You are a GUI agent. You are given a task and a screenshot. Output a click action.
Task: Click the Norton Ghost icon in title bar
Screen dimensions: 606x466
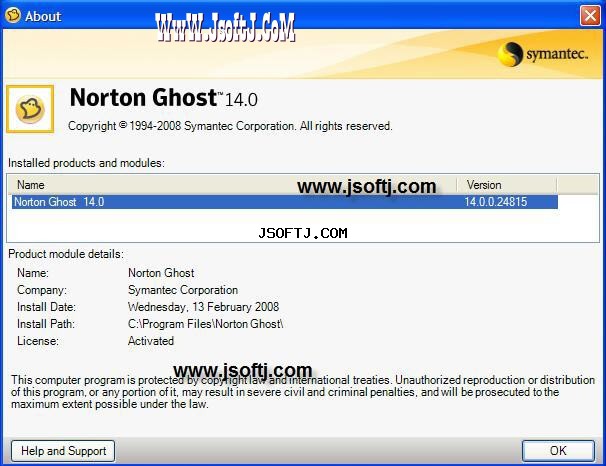point(13,16)
